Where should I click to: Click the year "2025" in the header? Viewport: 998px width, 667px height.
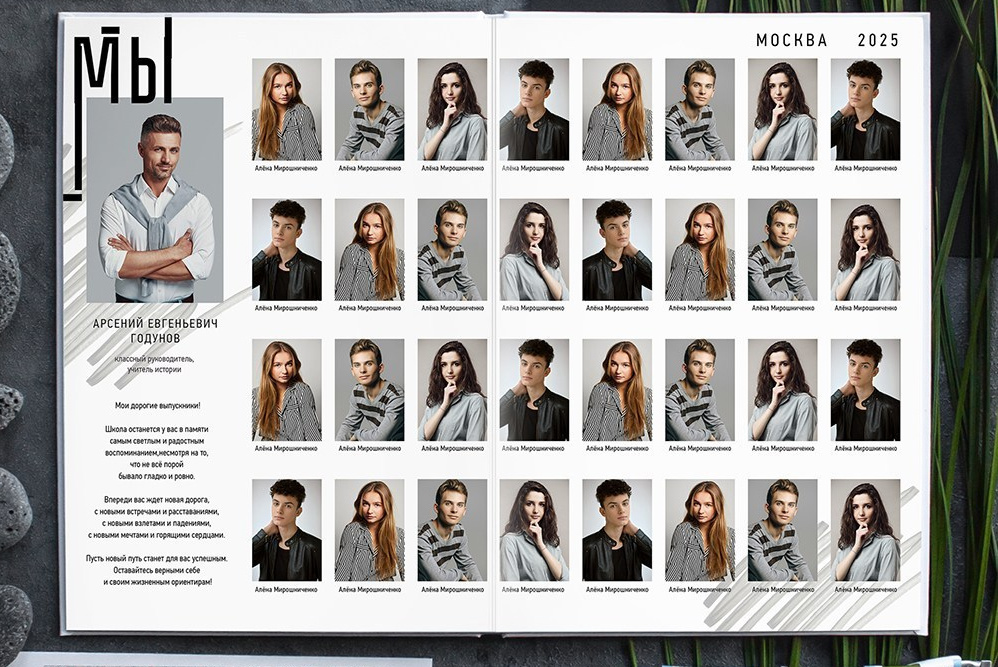click(x=878, y=41)
